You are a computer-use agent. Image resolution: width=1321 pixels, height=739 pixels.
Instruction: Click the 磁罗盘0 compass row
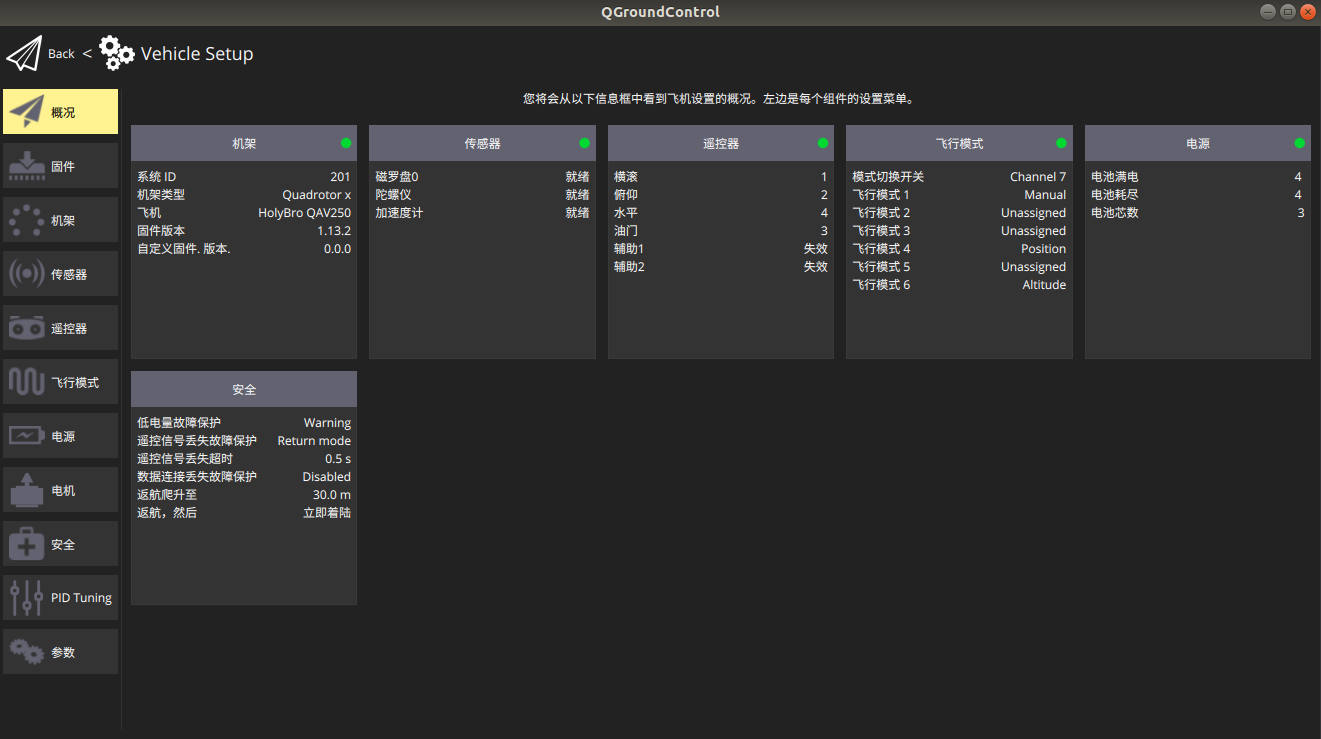point(482,177)
